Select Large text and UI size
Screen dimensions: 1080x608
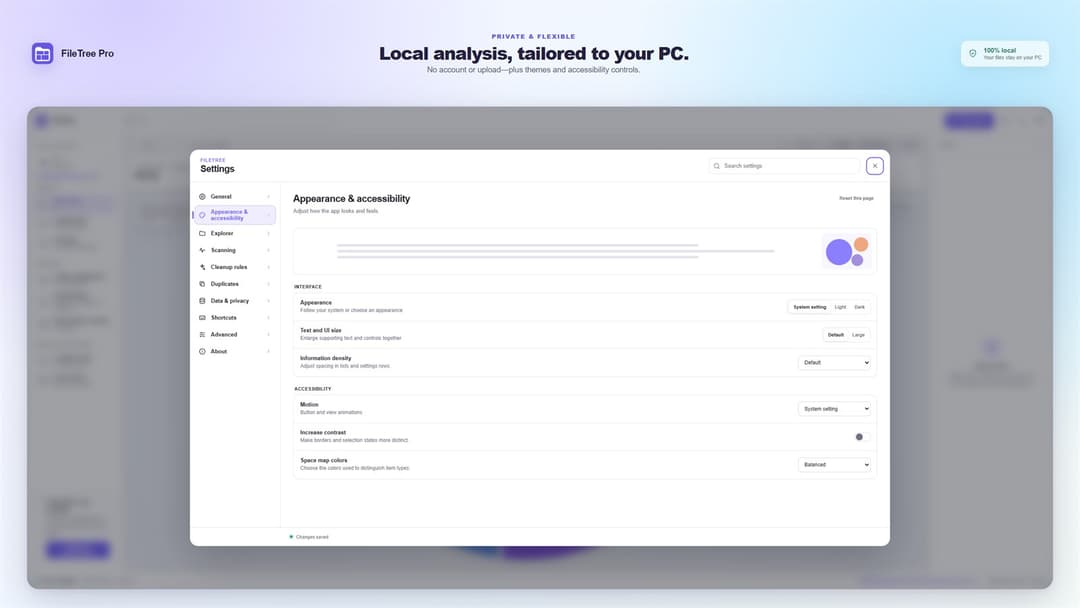(x=858, y=335)
